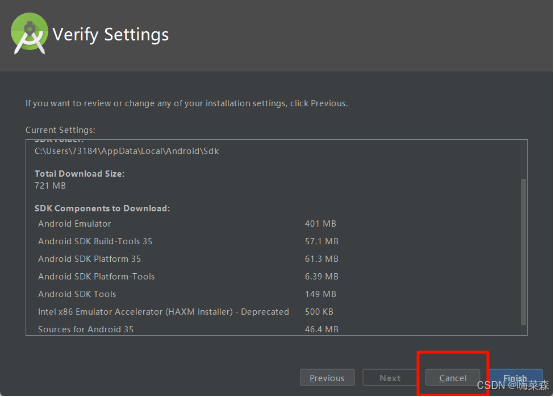Image resolution: width=554 pixels, height=397 pixels.
Task: Click Finish to start downloading
Action: tap(515, 378)
